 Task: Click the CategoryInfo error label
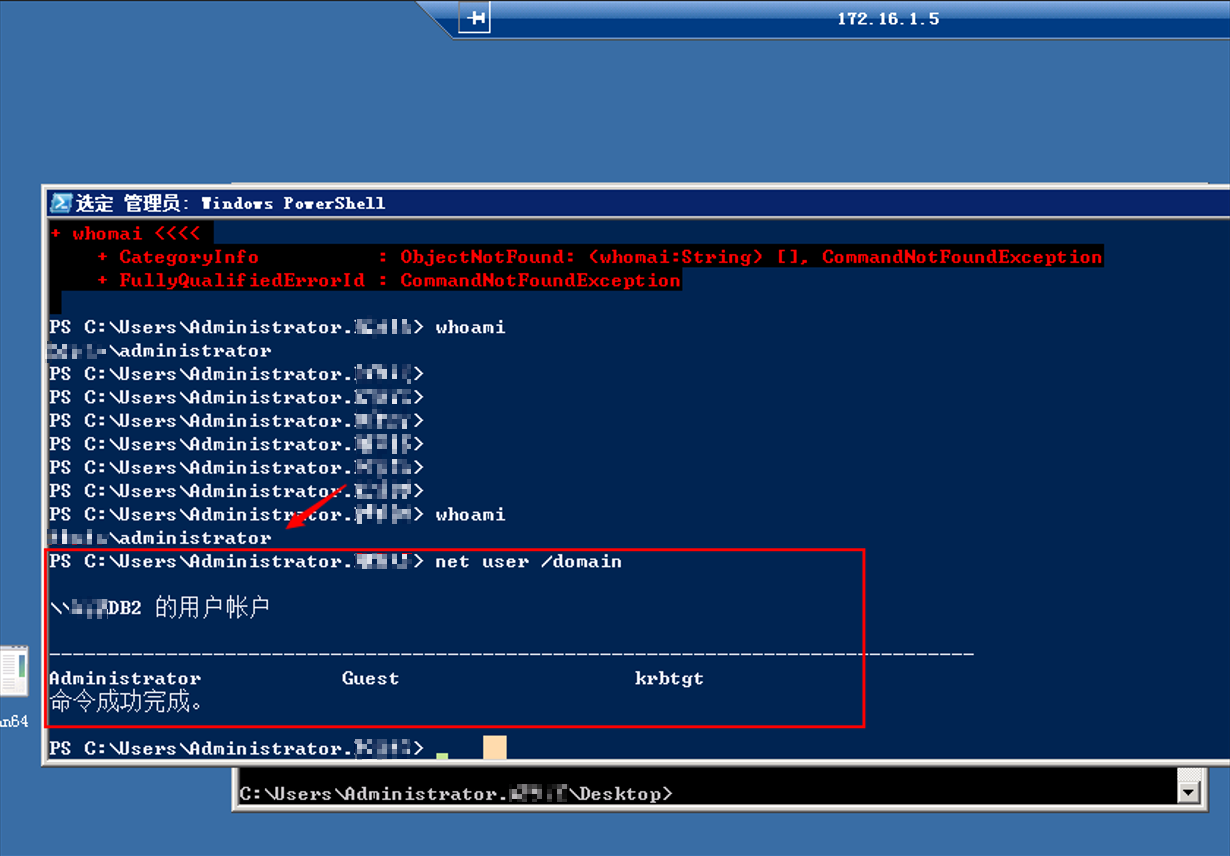point(188,257)
